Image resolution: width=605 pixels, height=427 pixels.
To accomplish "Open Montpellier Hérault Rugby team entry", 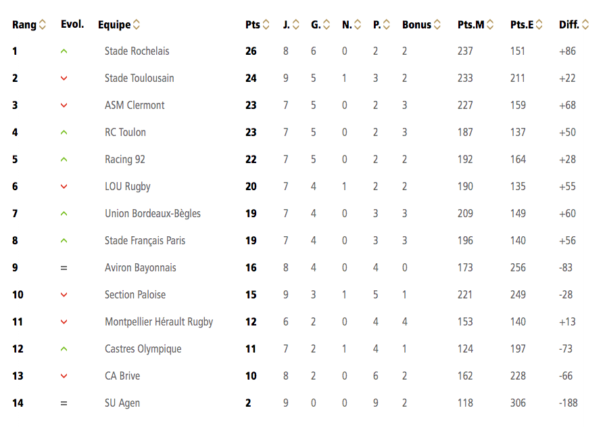I will [159, 322].
